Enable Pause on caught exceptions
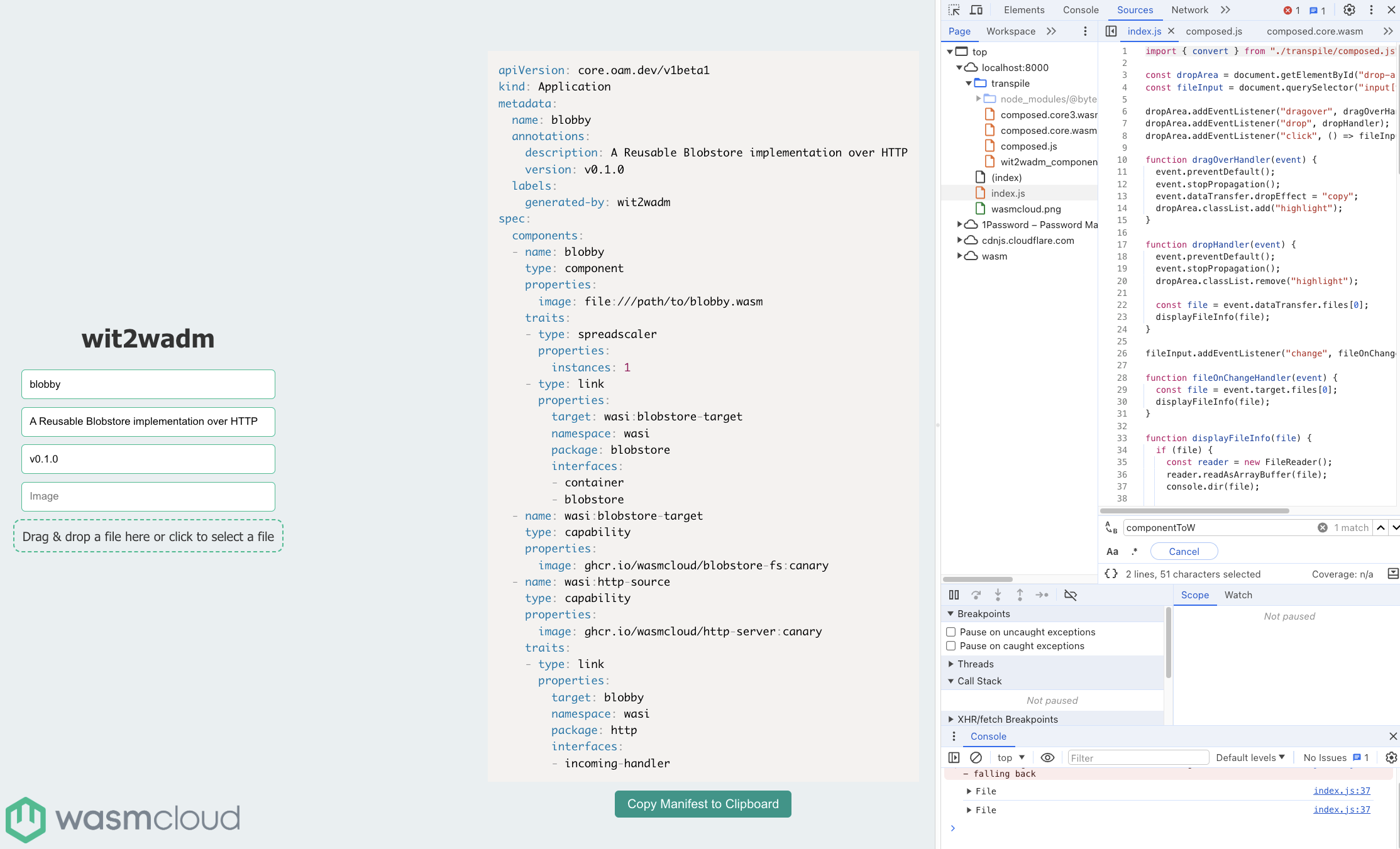 [951, 645]
